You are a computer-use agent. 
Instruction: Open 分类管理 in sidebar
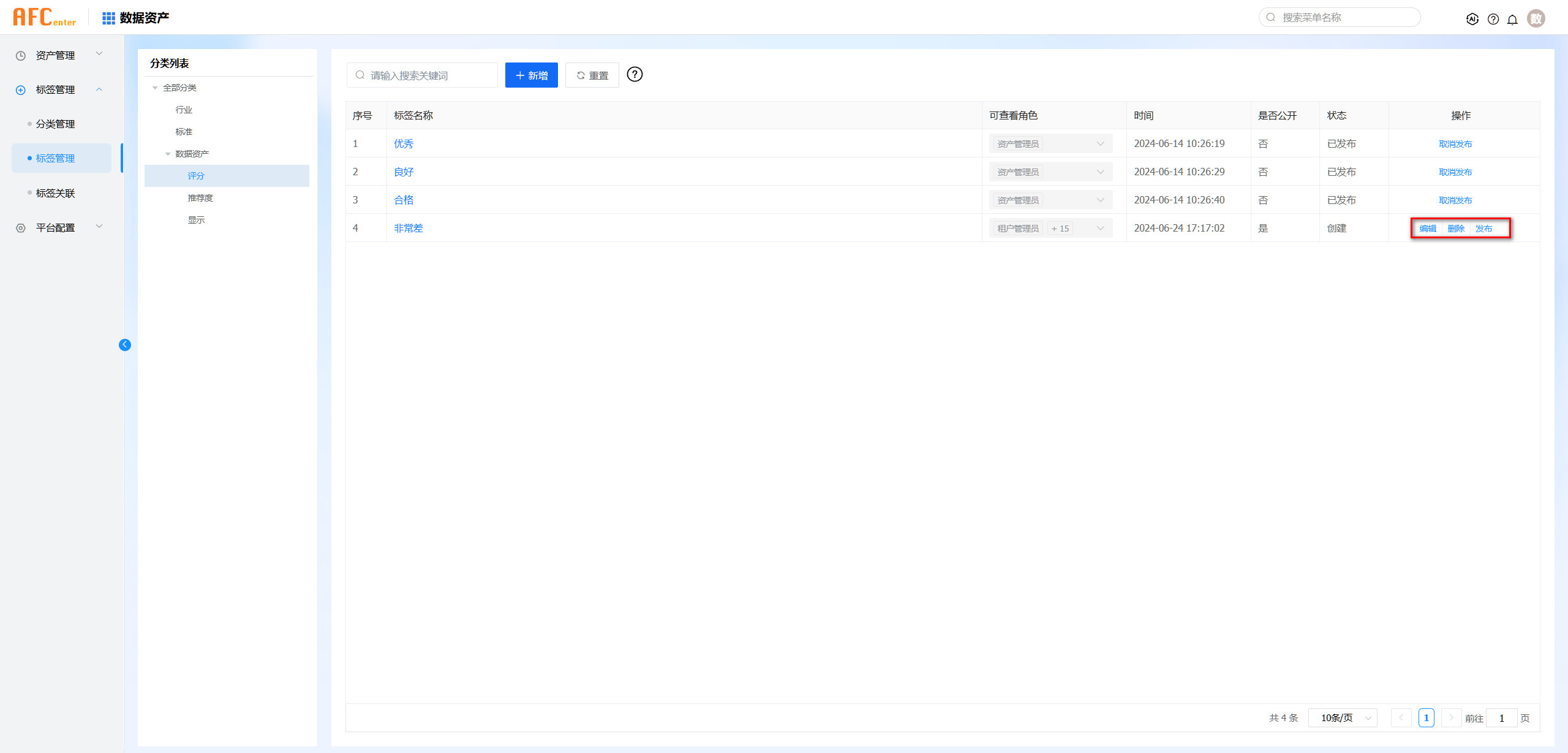[55, 124]
